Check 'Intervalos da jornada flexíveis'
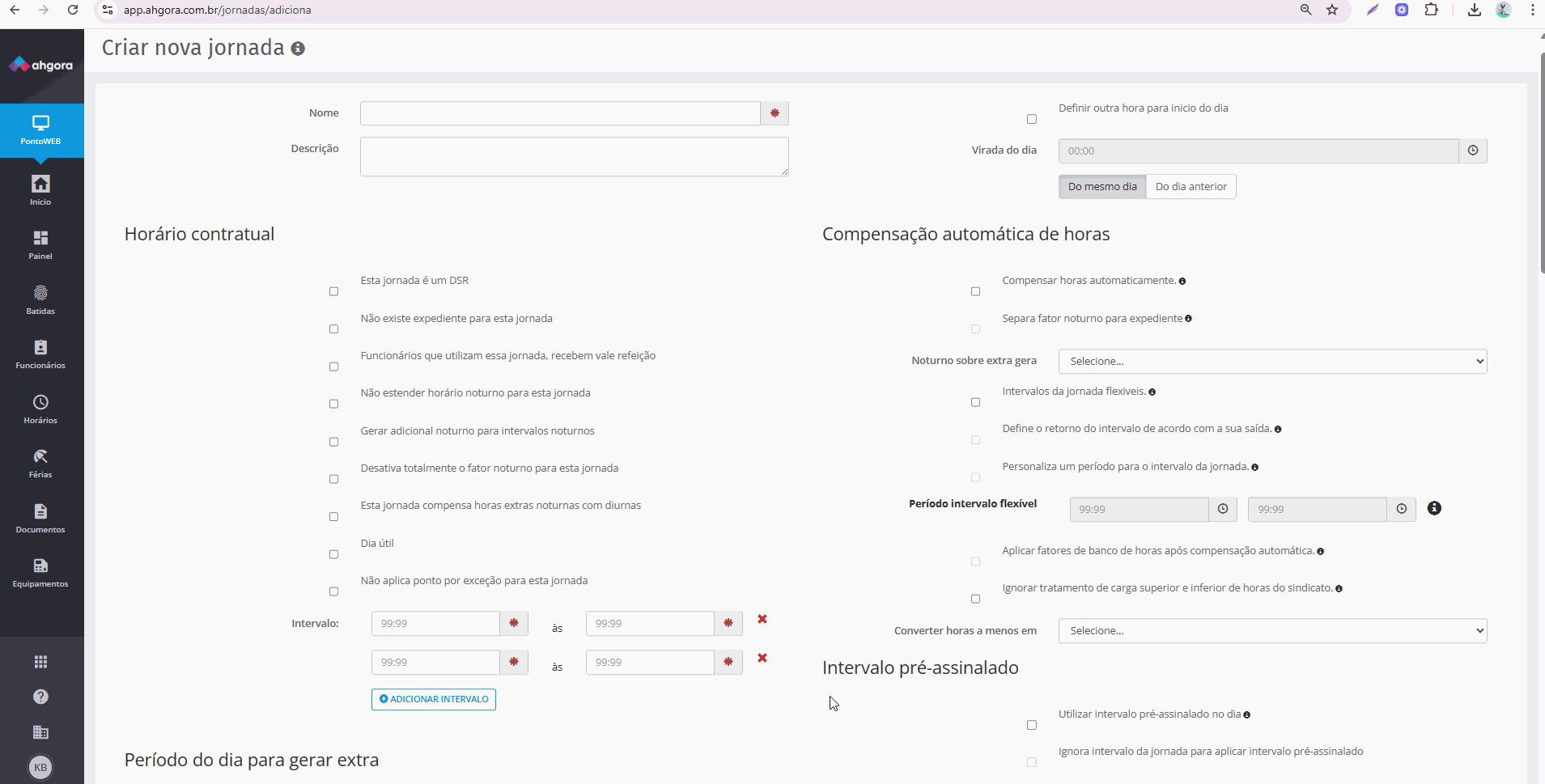The width and height of the screenshot is (1545, 784). pos(975,402)
